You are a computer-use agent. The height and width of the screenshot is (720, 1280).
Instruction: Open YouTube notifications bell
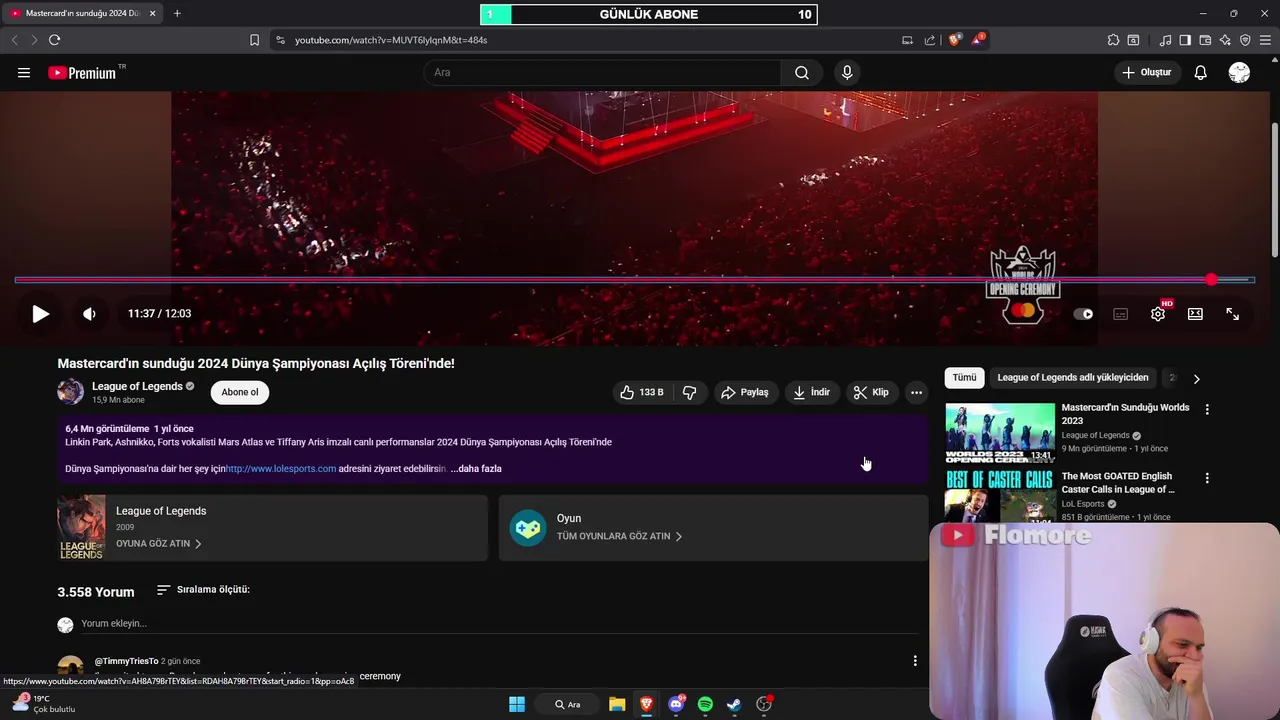coord(1201,72)
